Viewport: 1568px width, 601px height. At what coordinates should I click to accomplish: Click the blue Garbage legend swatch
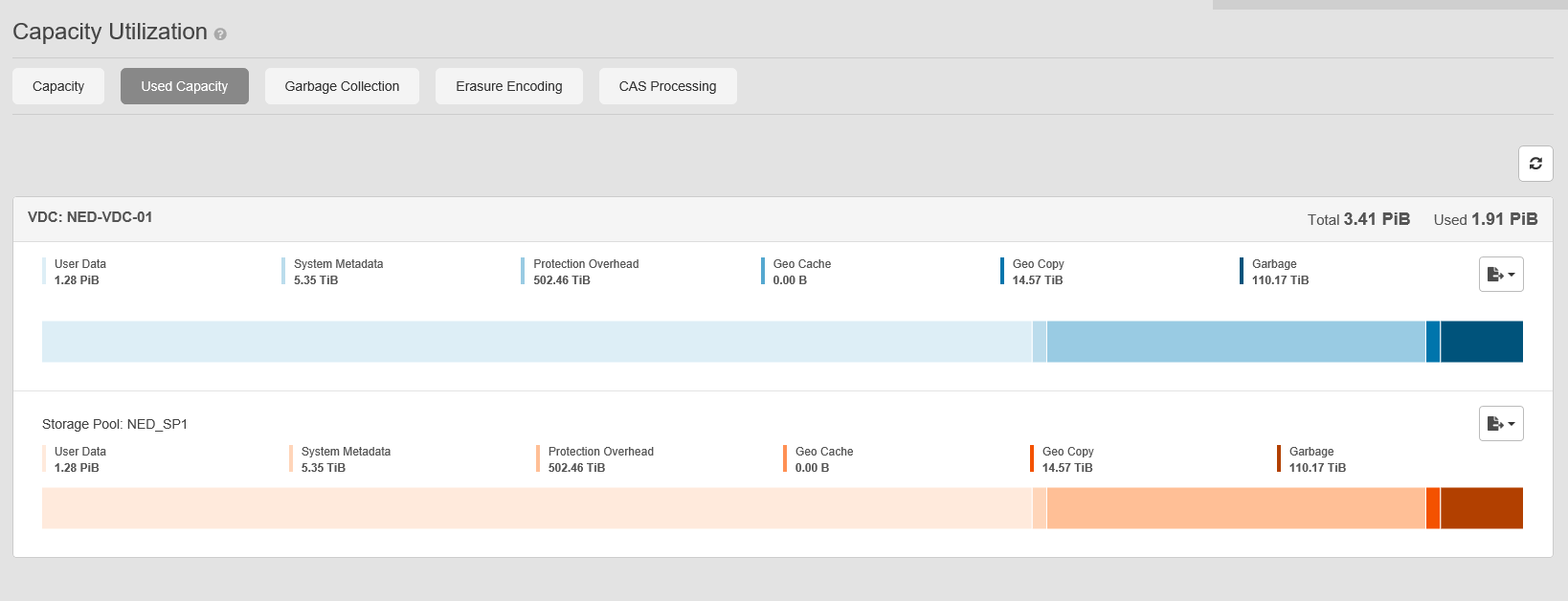[x=1242, y=271]
